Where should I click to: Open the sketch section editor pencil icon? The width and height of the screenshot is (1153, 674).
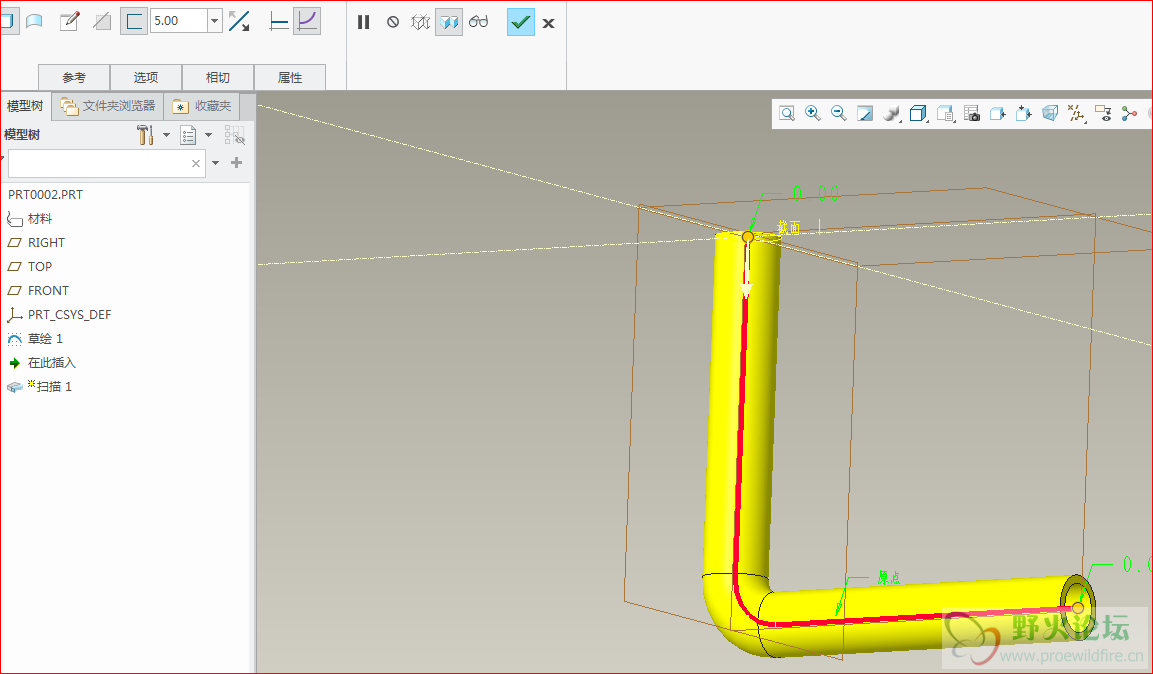[69, 21]
